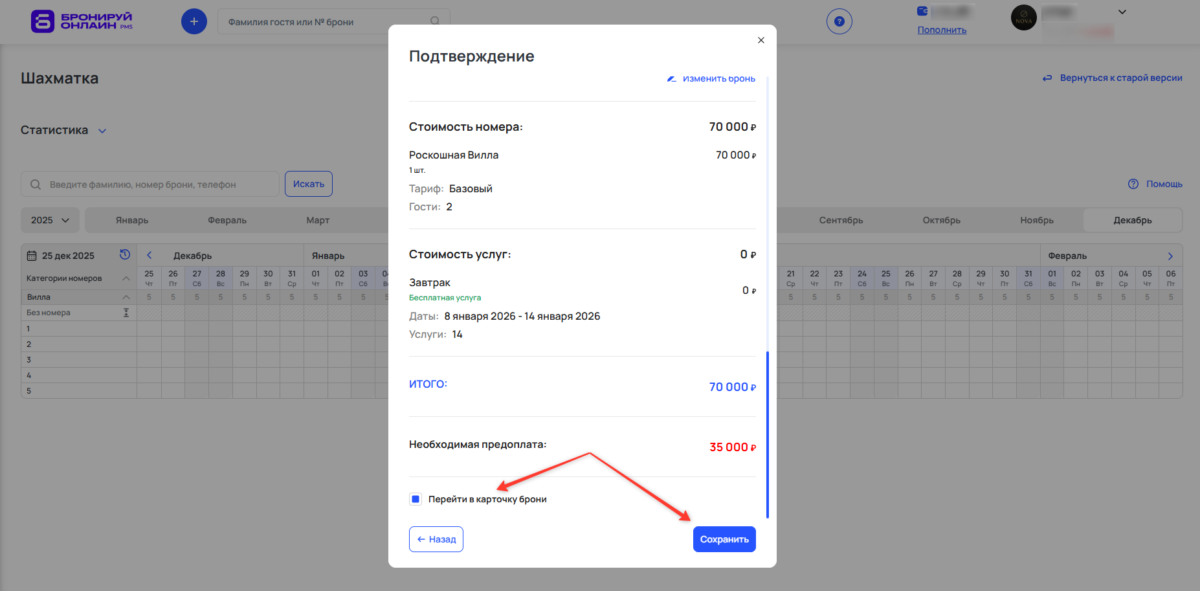Viewport: 1200px width, 591px height.
Task: Click the Сохранить button
Action: pos(724,538)
